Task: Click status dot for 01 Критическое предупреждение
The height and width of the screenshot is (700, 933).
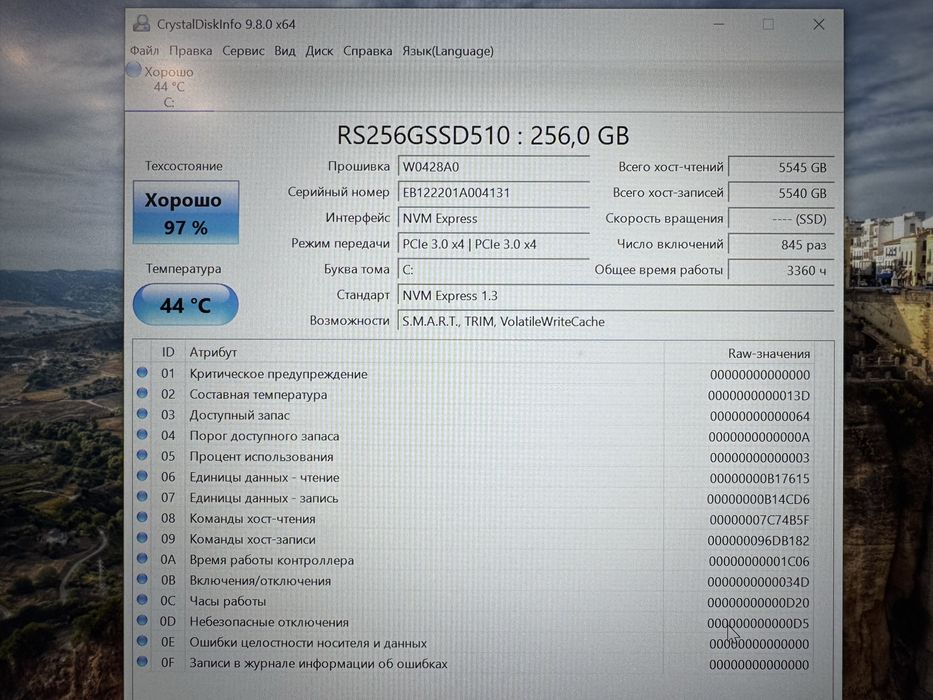Action: coord(142,373)
